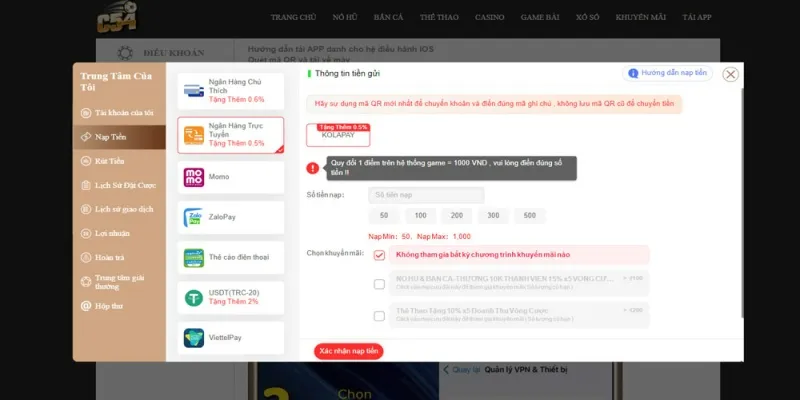
Task: Choose the ZaloPay payment icon
Action: 194,217
